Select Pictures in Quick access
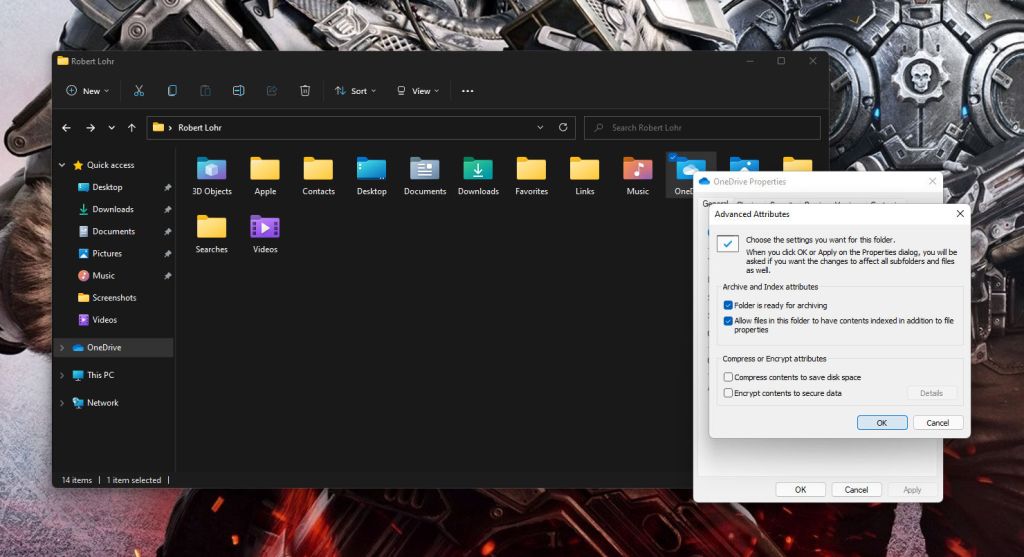Screen dimensions: 1024x557 point(107,254)
